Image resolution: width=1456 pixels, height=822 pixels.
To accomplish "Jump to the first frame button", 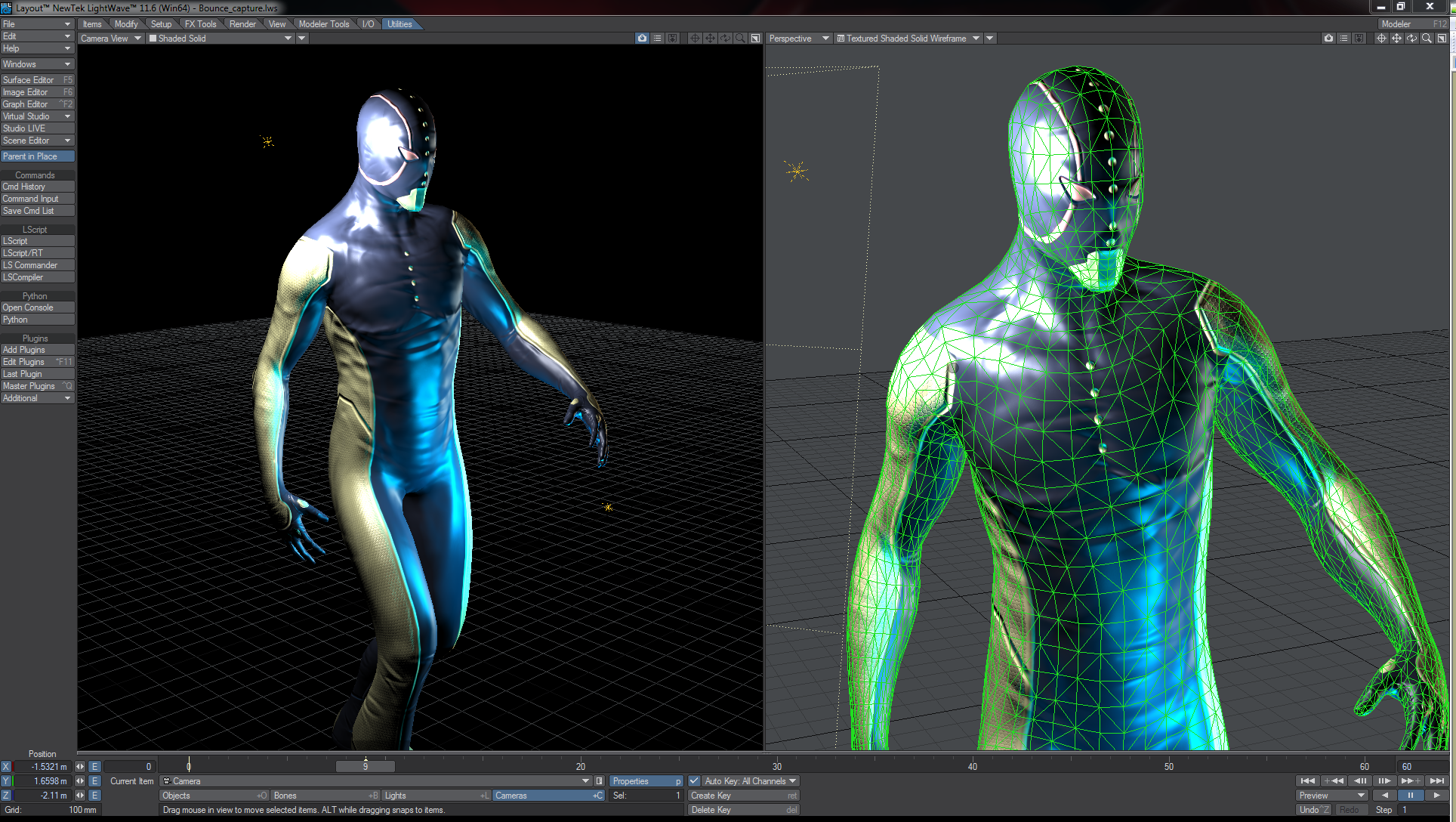I will (1307, 781).
